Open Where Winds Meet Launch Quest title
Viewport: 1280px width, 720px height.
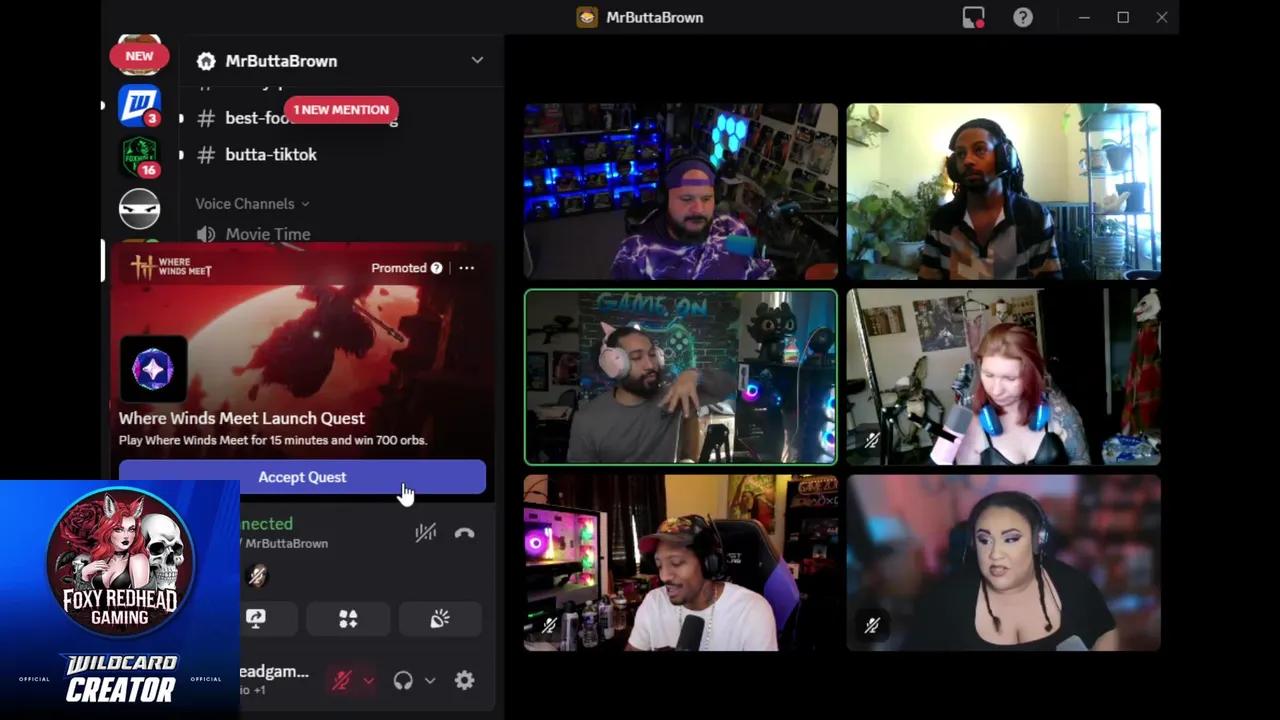[x=242, y=418]
